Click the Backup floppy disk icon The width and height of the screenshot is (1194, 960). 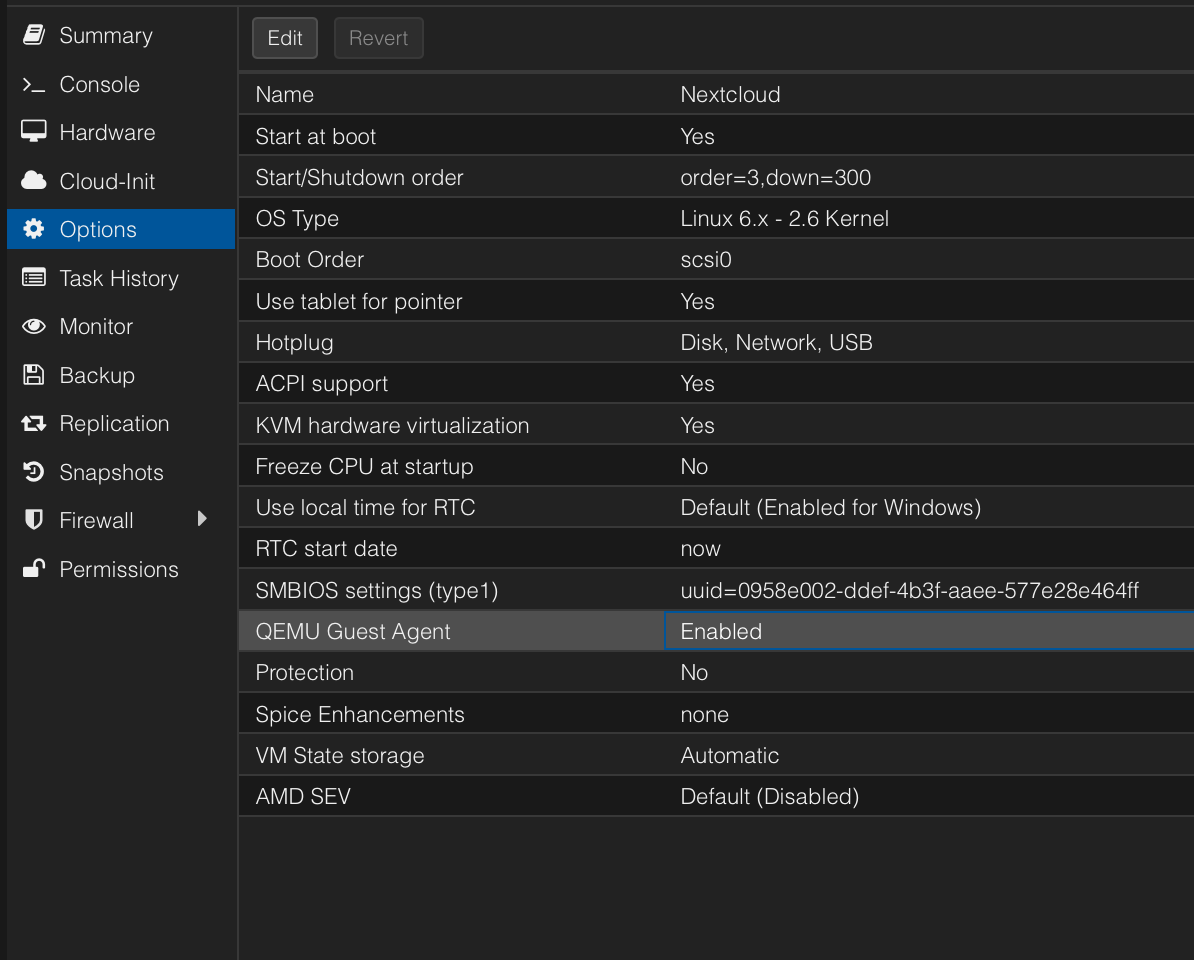point(34,375)
